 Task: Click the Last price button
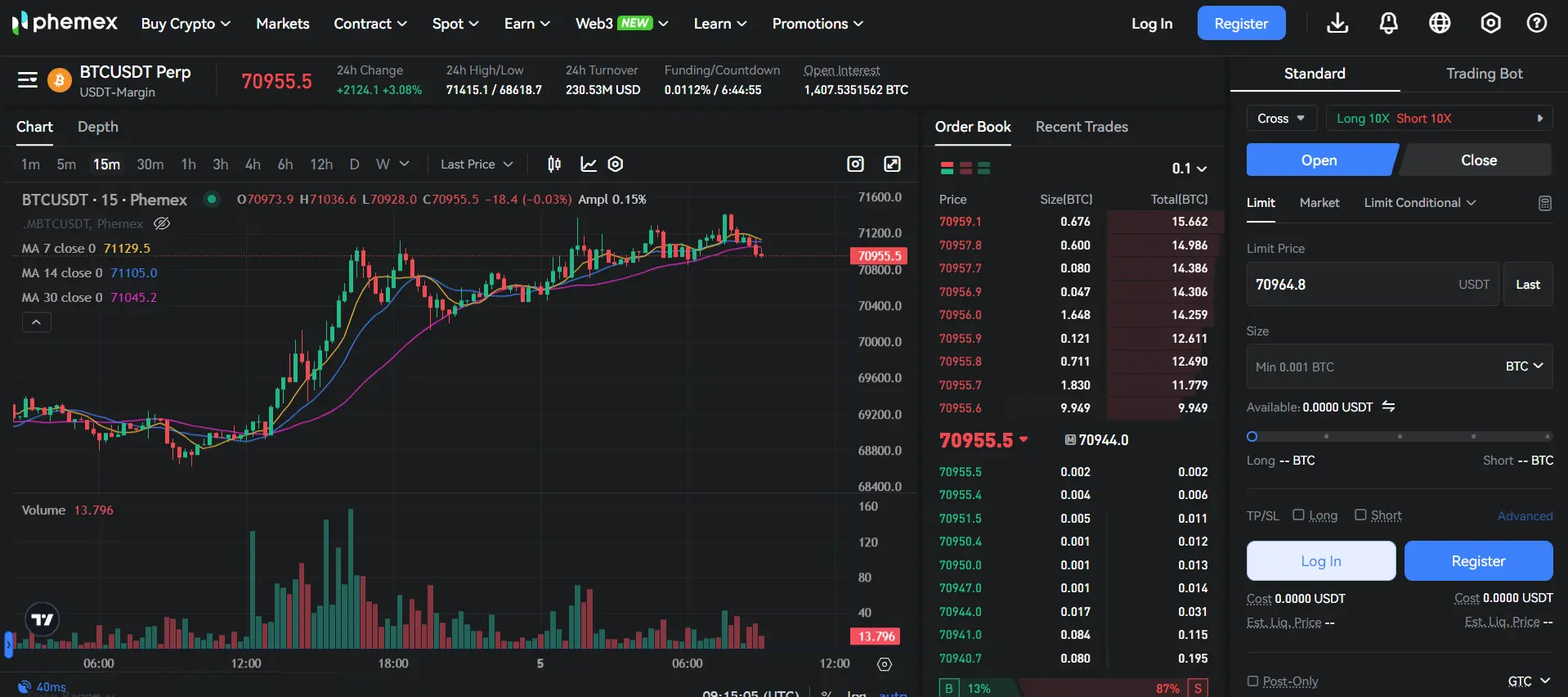(x=1528, y=285)
